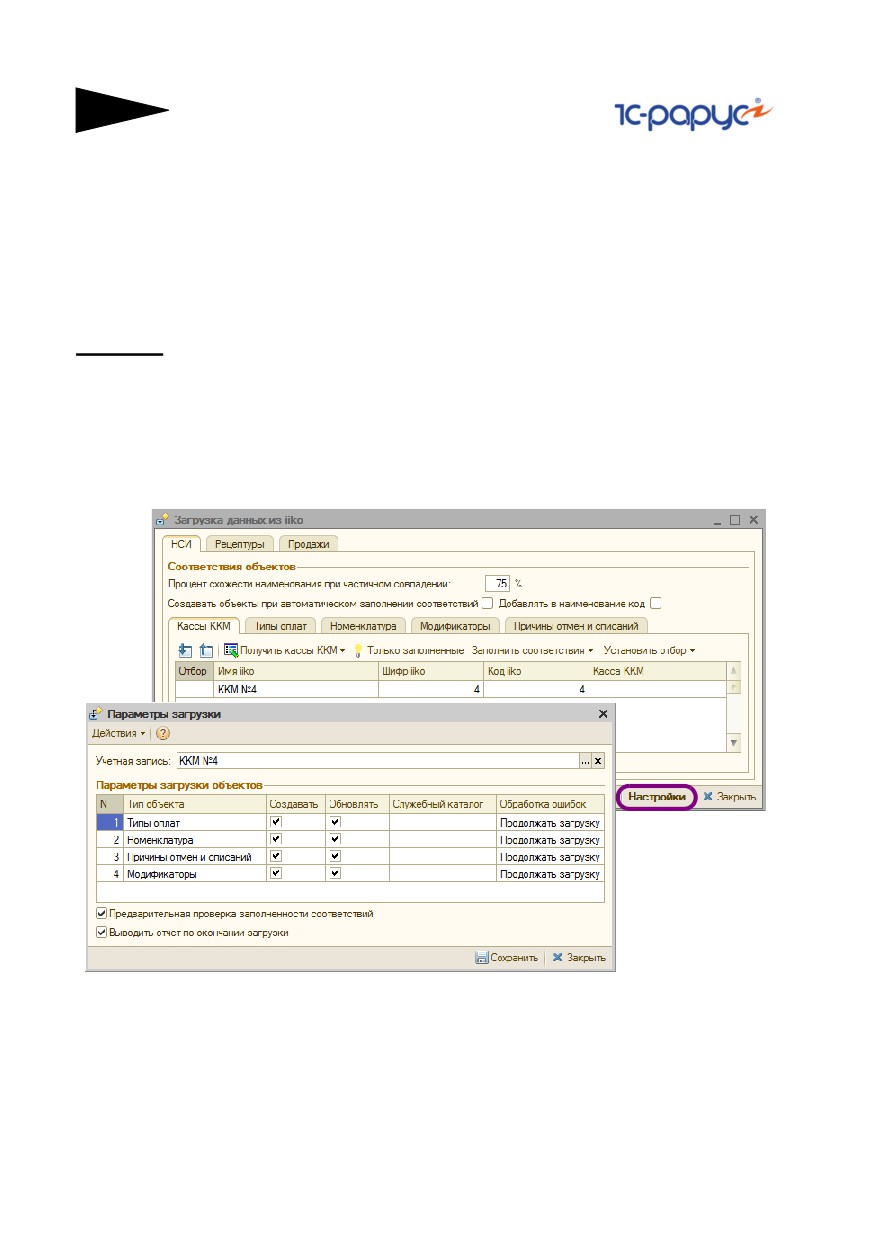Select the ККМ №4 row cell
This screenshot has height=1239, width=875.
pyautogui.click(x=296, y=689)
